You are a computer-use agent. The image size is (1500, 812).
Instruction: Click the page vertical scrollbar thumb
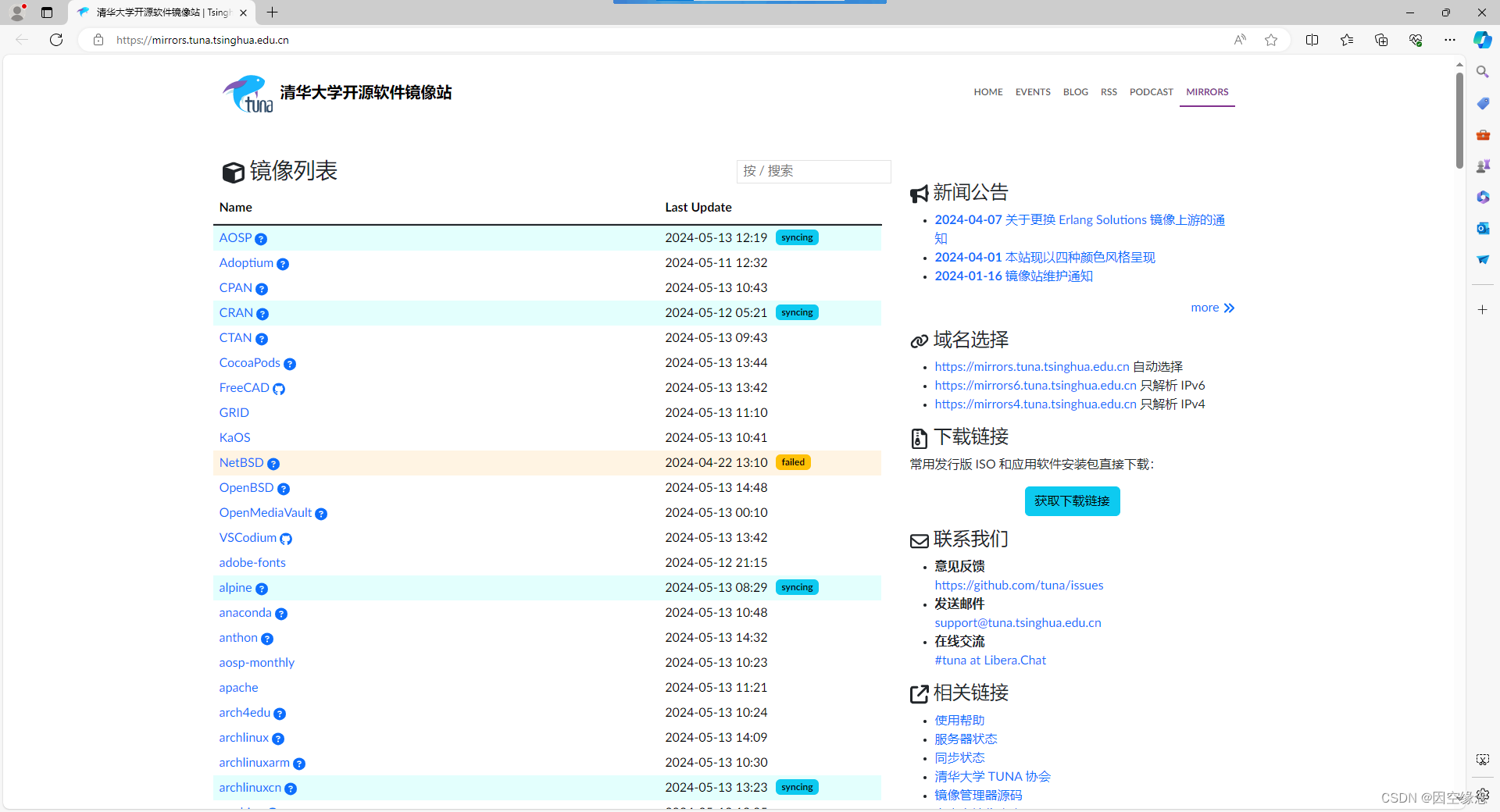click(1459, 121)
